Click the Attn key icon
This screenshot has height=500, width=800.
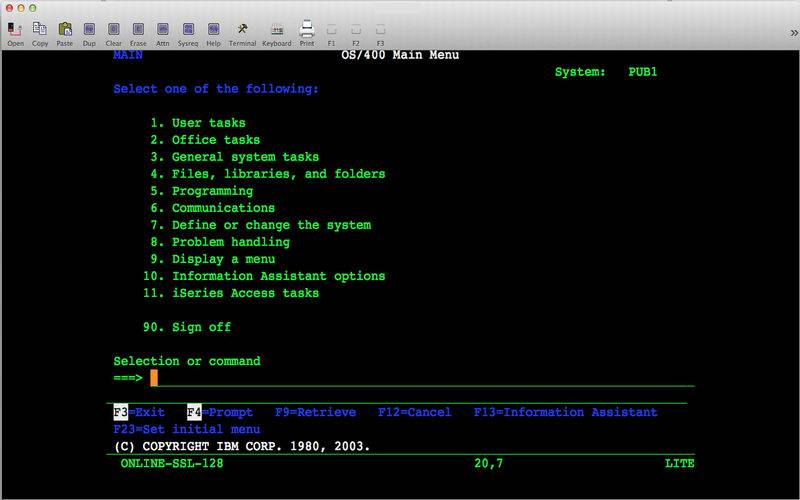(163, 34)
